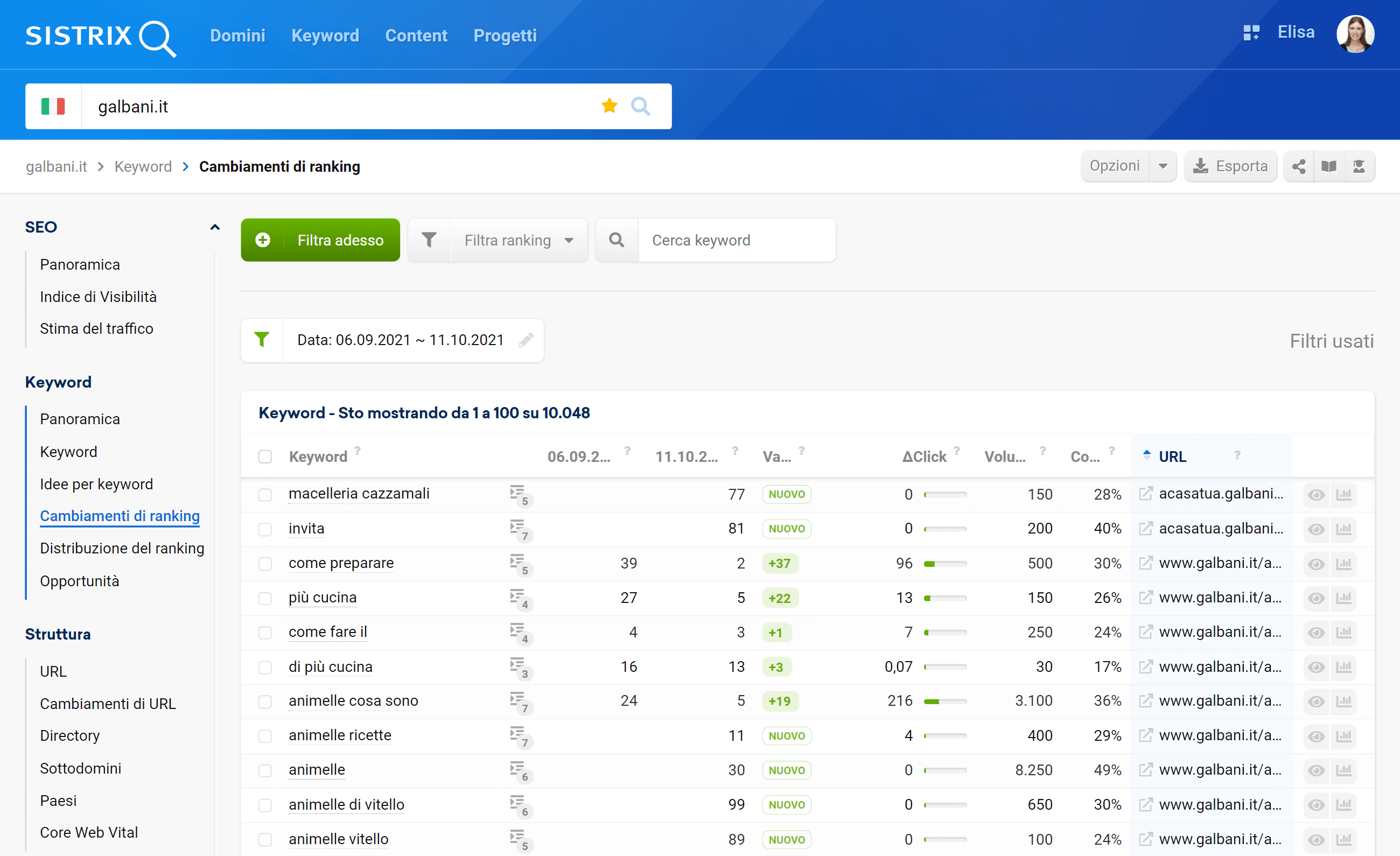
Task: Edit the date filter with pencil icon
Action: tap(526, 340)
